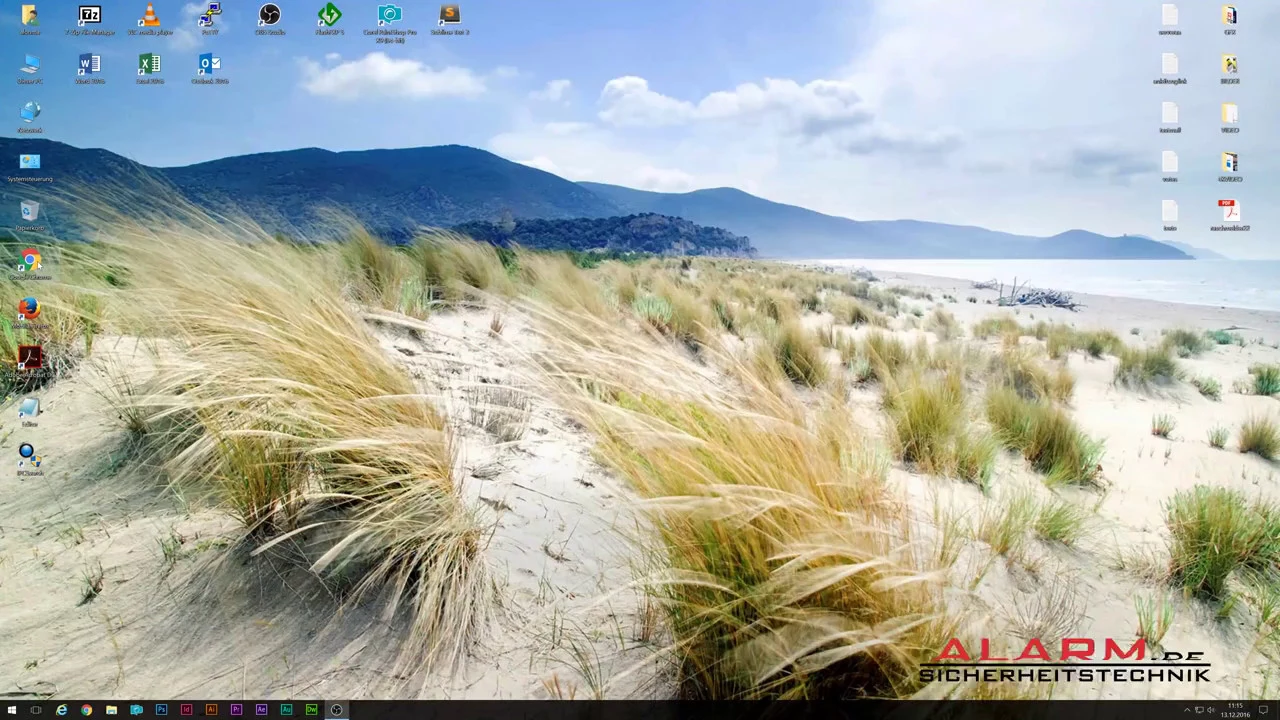Open the Windows Start menu

tap(12, 710)
